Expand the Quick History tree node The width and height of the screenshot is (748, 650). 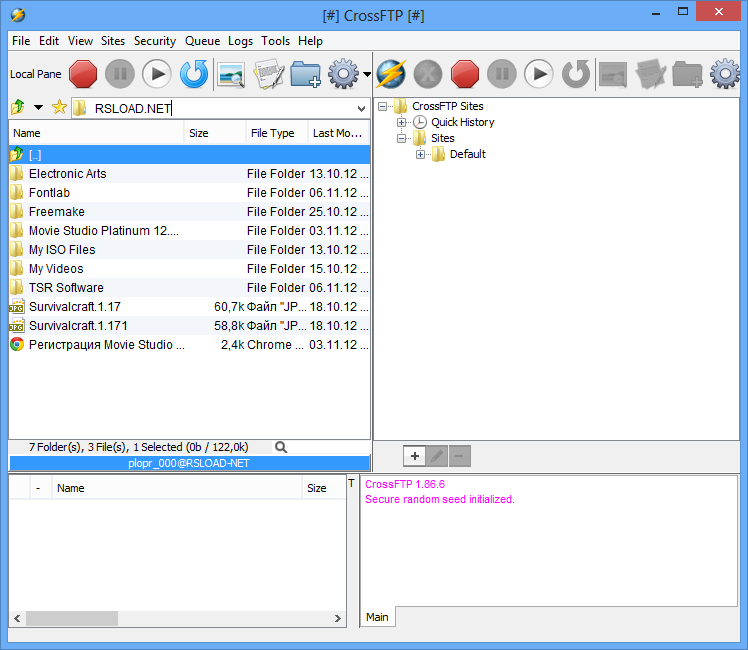pyautogui.click(x=401, y=123)
